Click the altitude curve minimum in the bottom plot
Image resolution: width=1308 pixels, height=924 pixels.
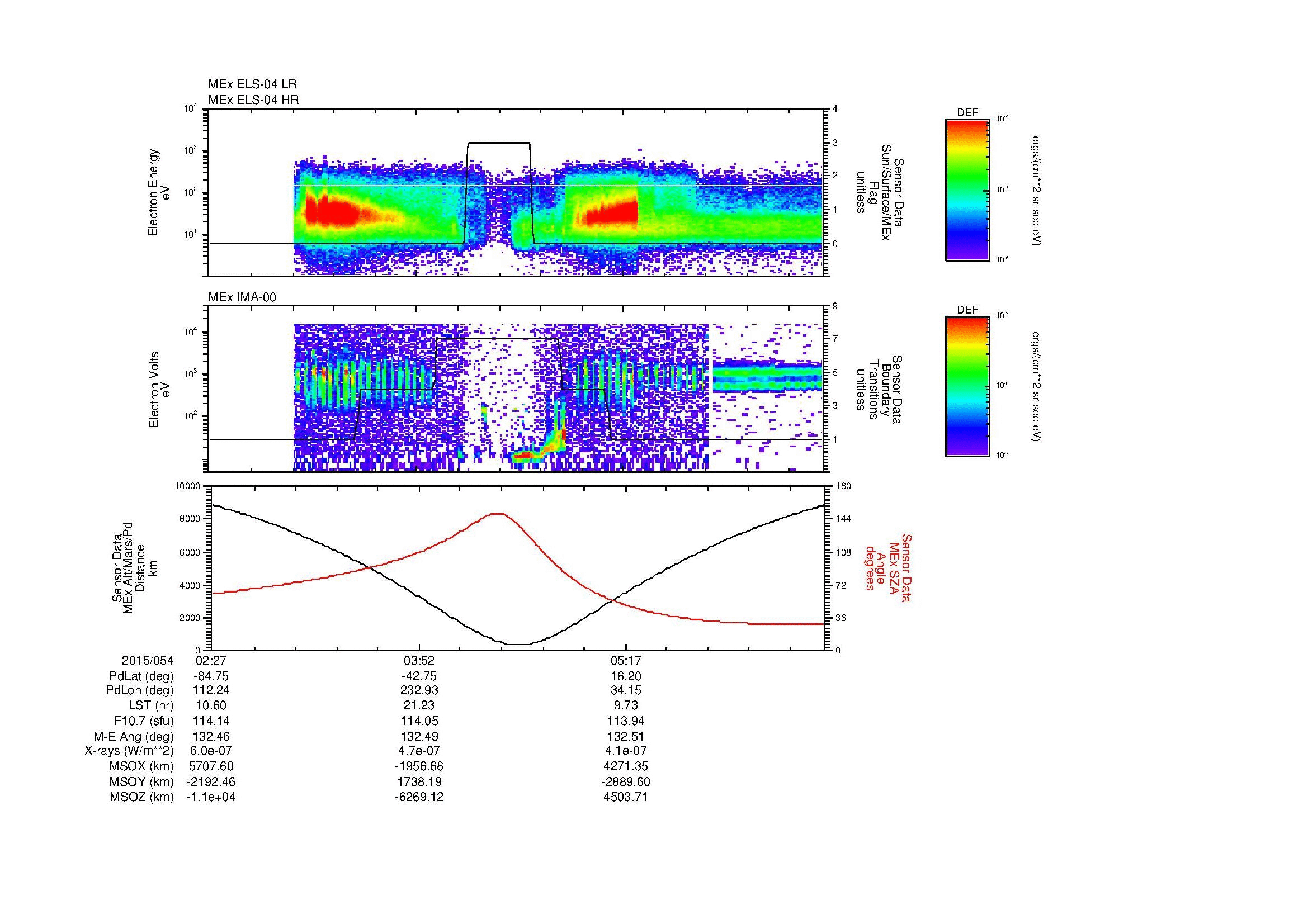(518, 645)
